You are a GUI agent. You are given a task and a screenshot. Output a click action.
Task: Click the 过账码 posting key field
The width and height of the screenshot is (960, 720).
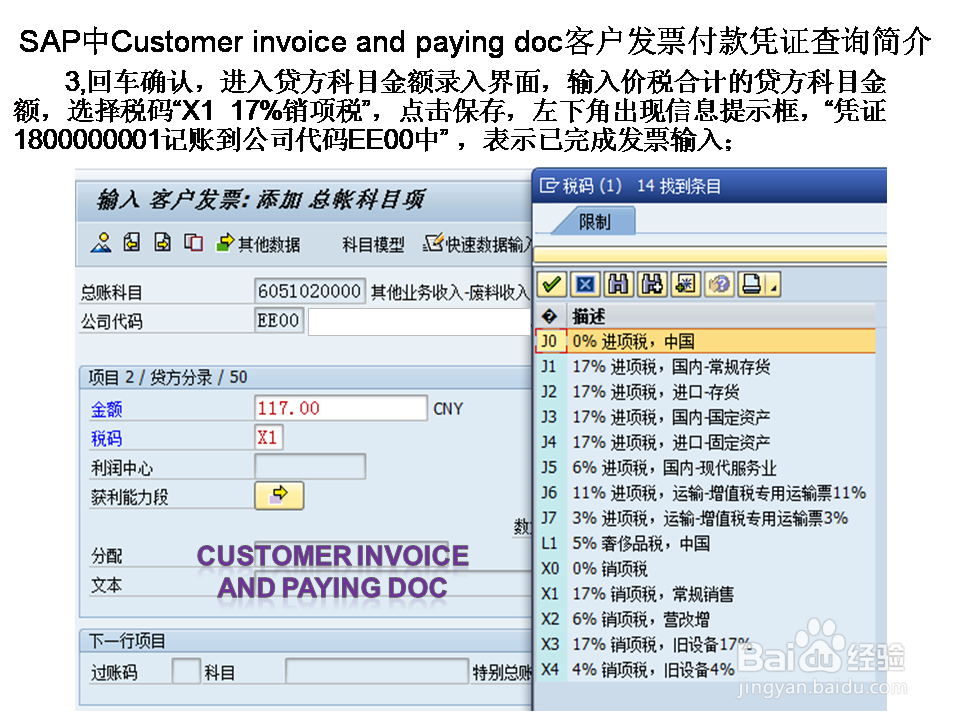click(186, 671)
